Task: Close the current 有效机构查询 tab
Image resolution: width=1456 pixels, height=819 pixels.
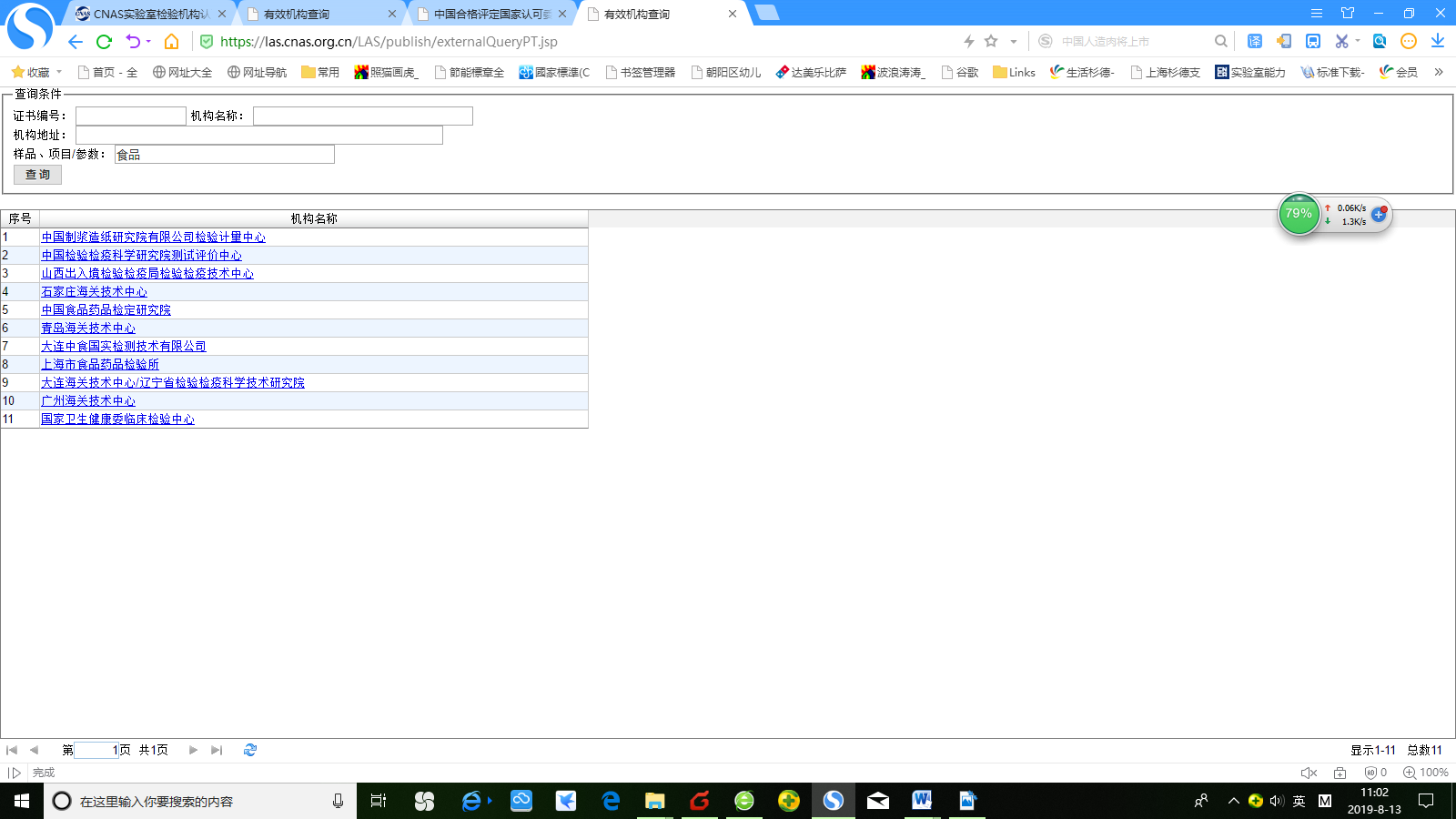Action: pyautogui.click(x=733, y=14)
